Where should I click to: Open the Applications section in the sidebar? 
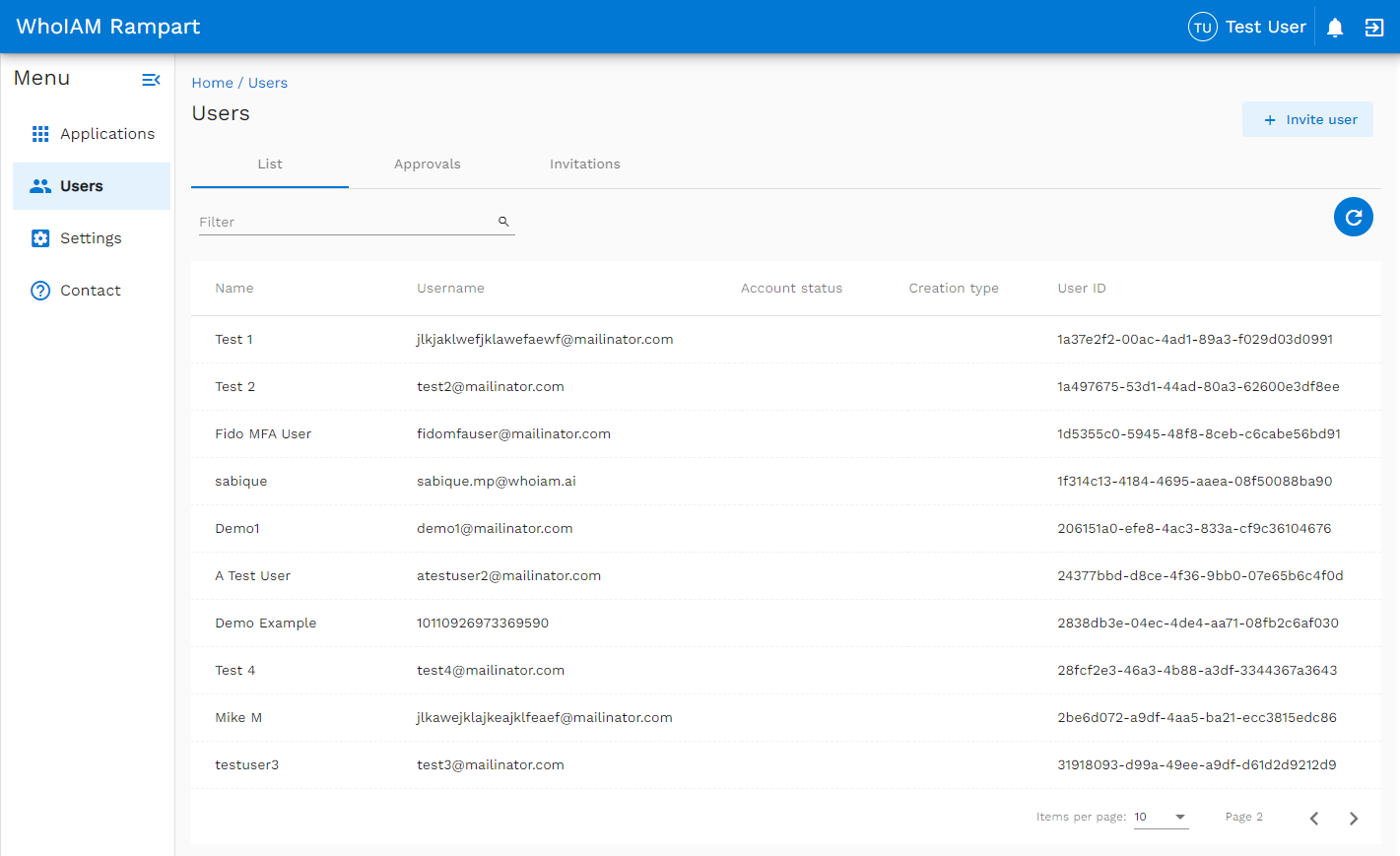106,133
